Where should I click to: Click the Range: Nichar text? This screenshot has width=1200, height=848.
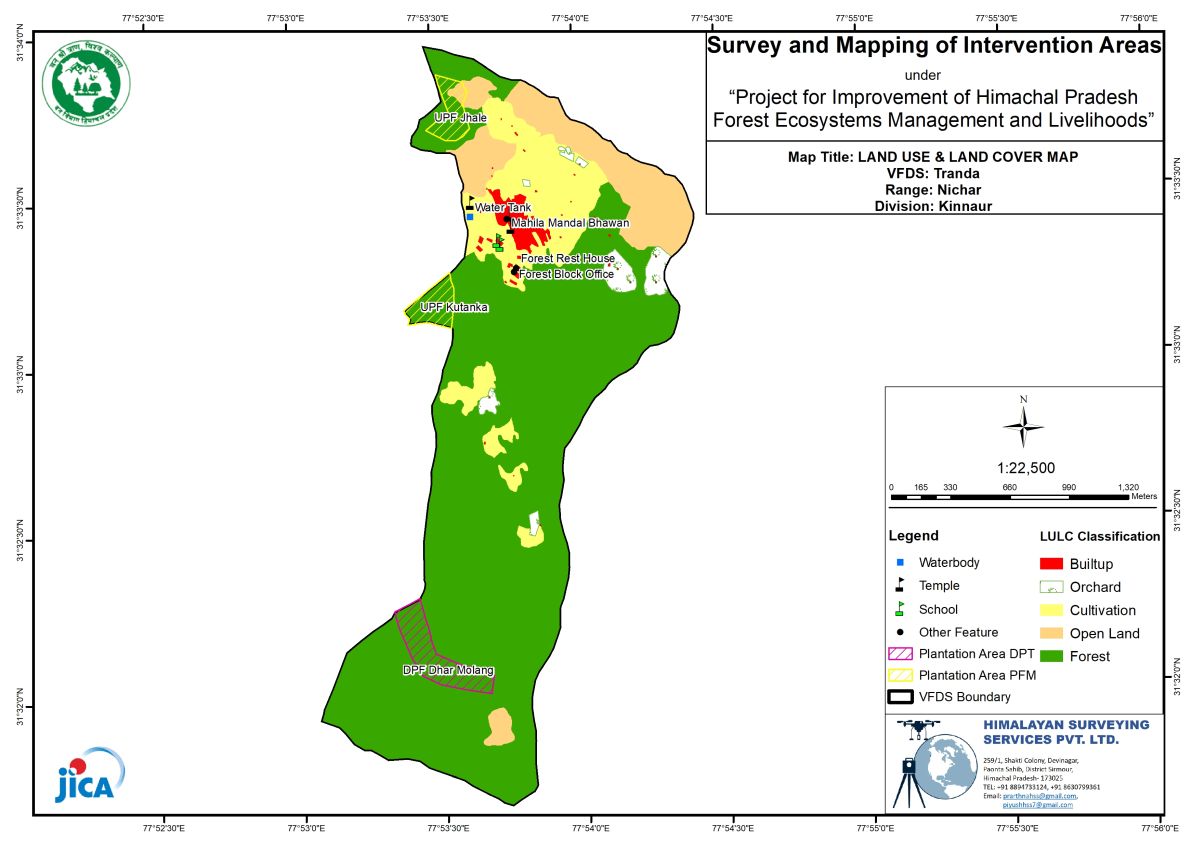[x=933, y=189]
